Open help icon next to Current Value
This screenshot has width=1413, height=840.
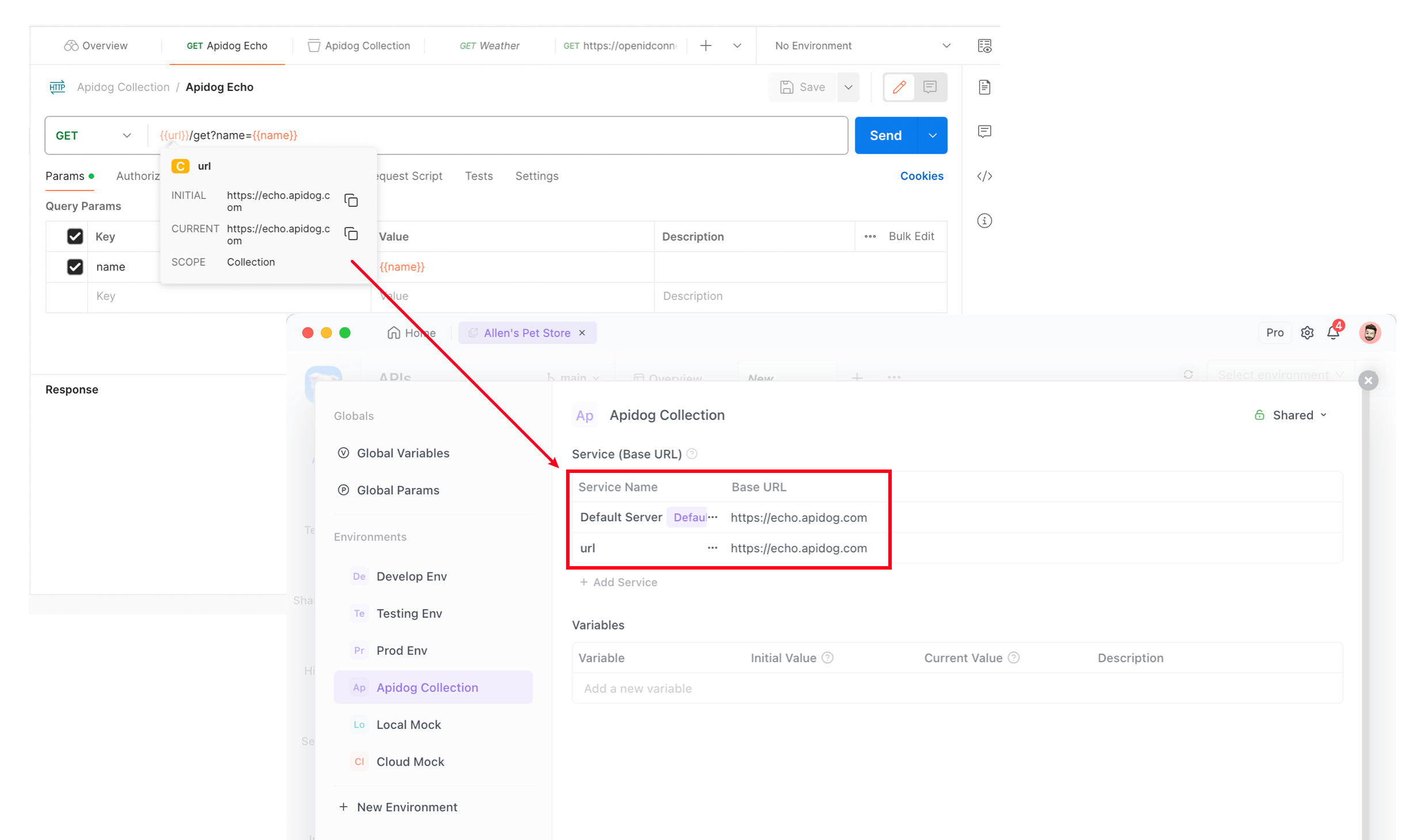click(x=1014, y=658)
